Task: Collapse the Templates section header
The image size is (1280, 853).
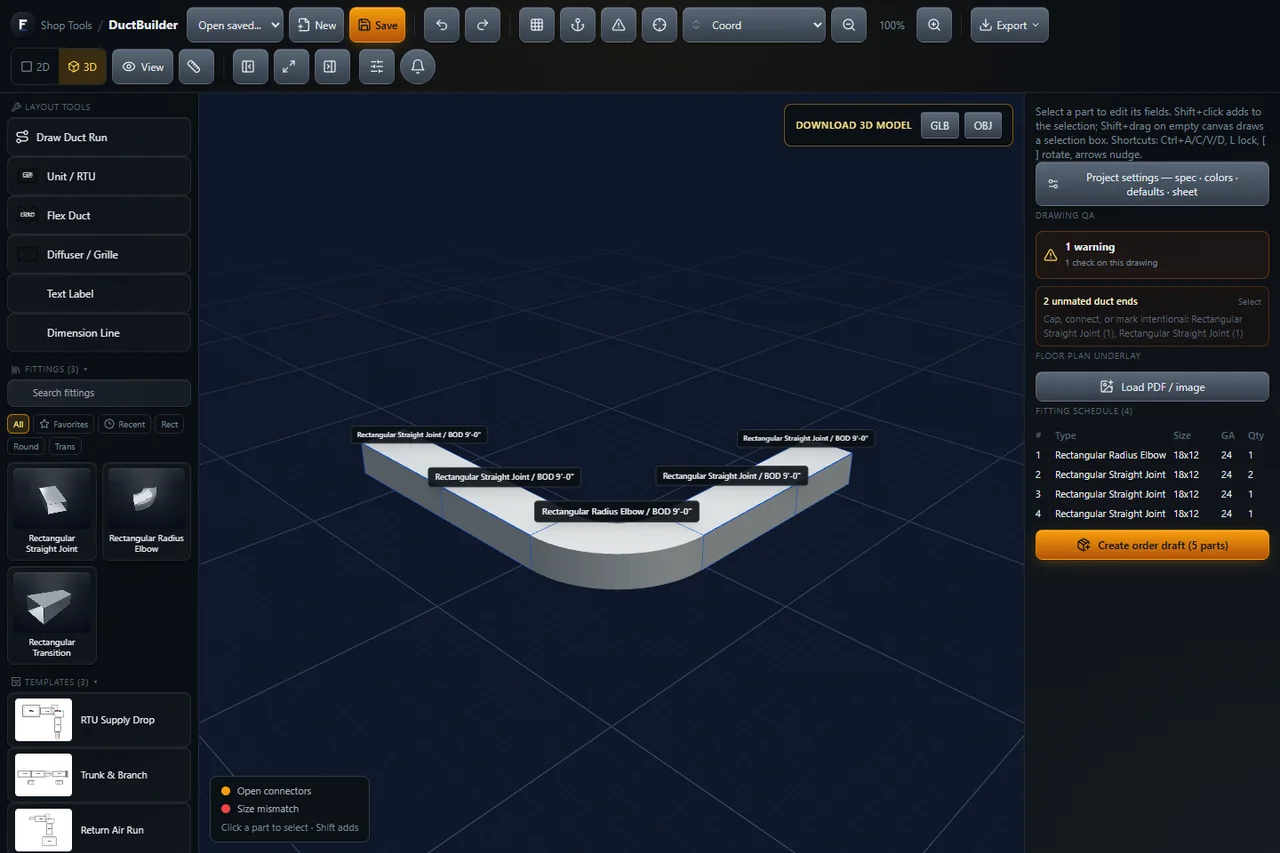Action: [55, 682]
